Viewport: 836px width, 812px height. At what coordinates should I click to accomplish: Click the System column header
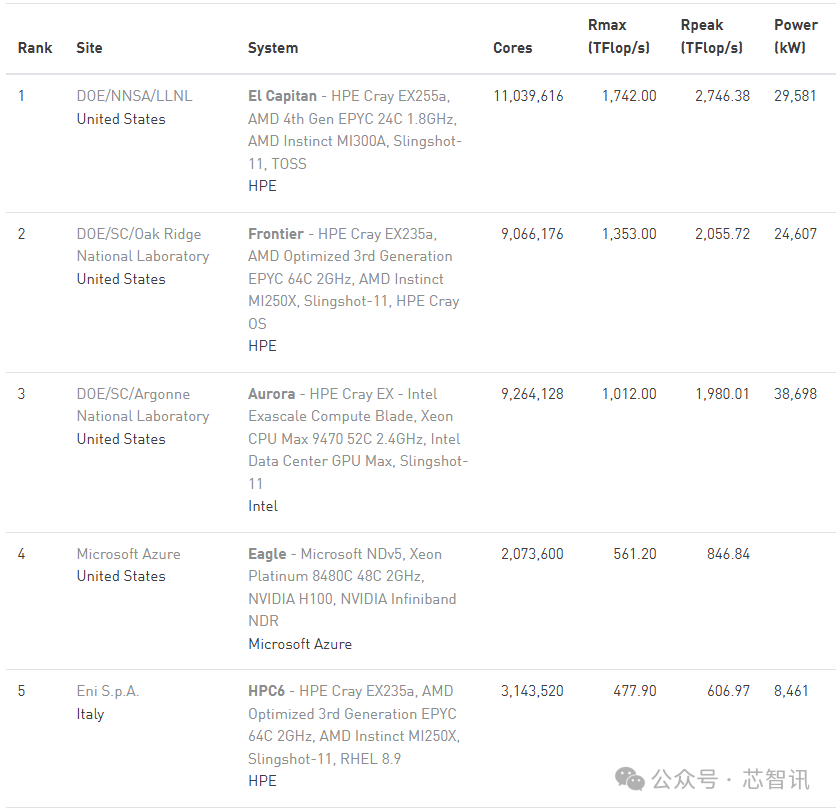[x=273, y=48]
